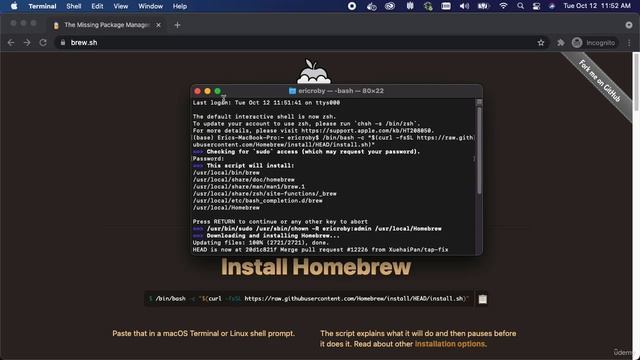Screen dimensions: 640x360
Task: Open the browser extensions puzzle icon
Action: pos(561,42)
